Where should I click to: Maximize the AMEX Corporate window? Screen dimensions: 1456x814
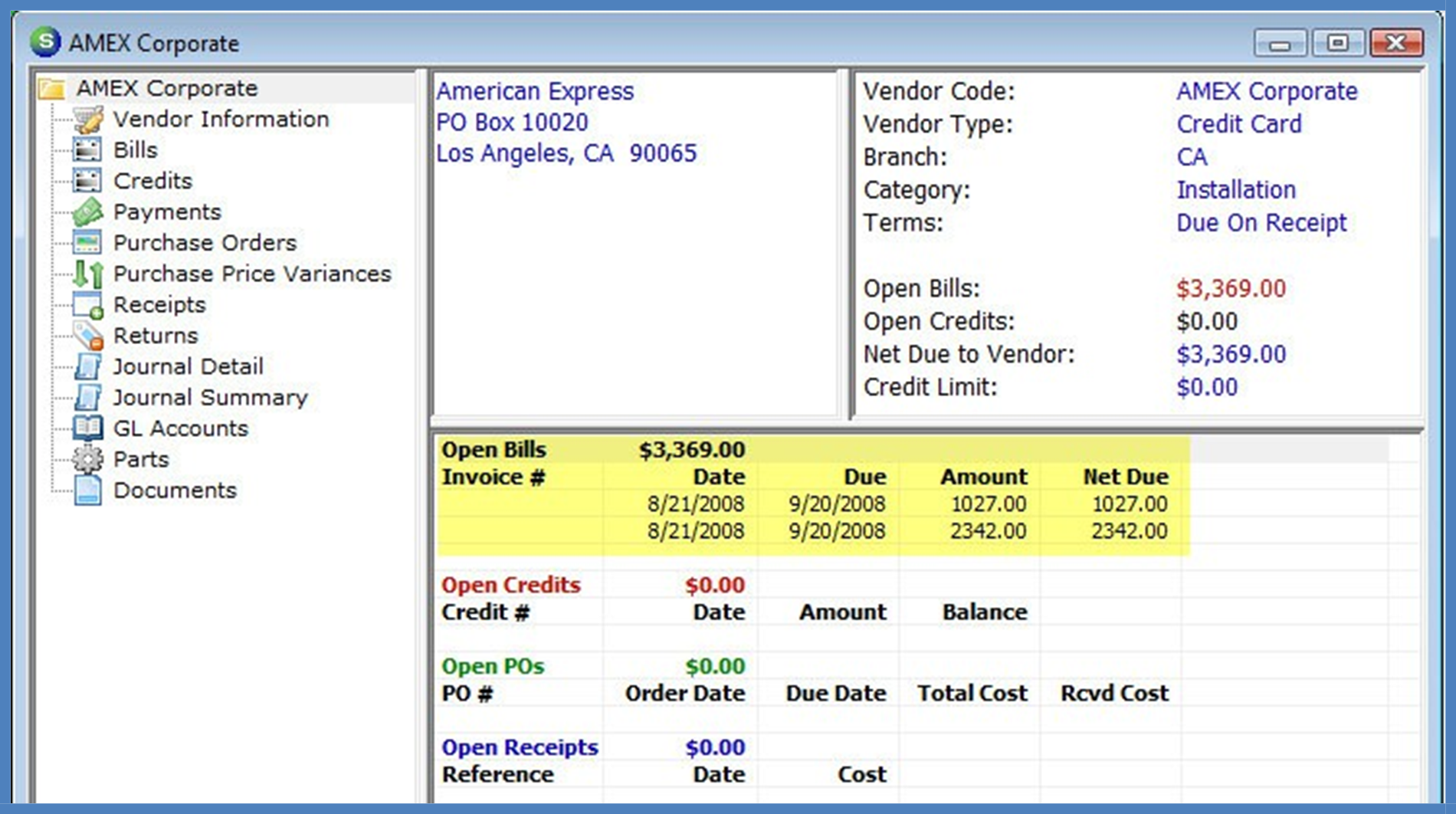[x=1338, y=43]
